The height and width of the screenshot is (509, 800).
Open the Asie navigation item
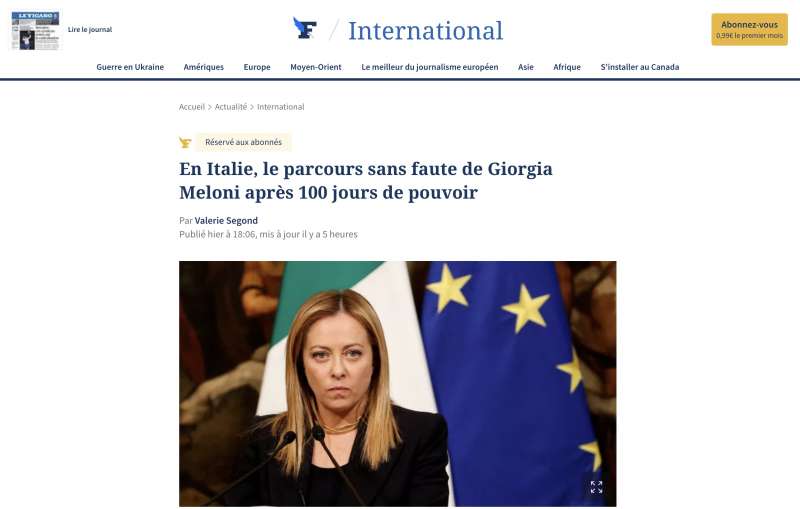tap(526, 67)
